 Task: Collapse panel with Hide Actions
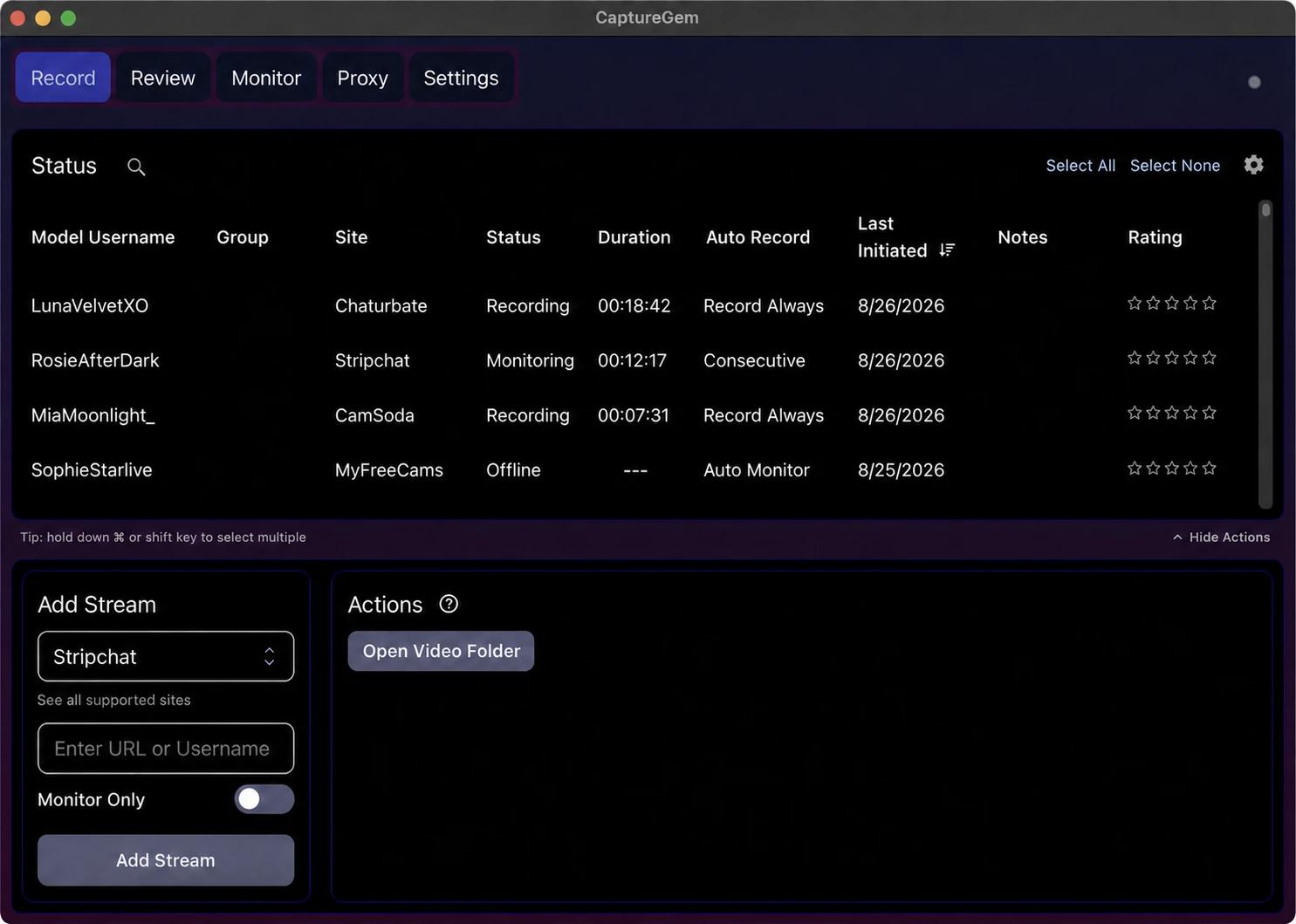[x=1221, y=537]
